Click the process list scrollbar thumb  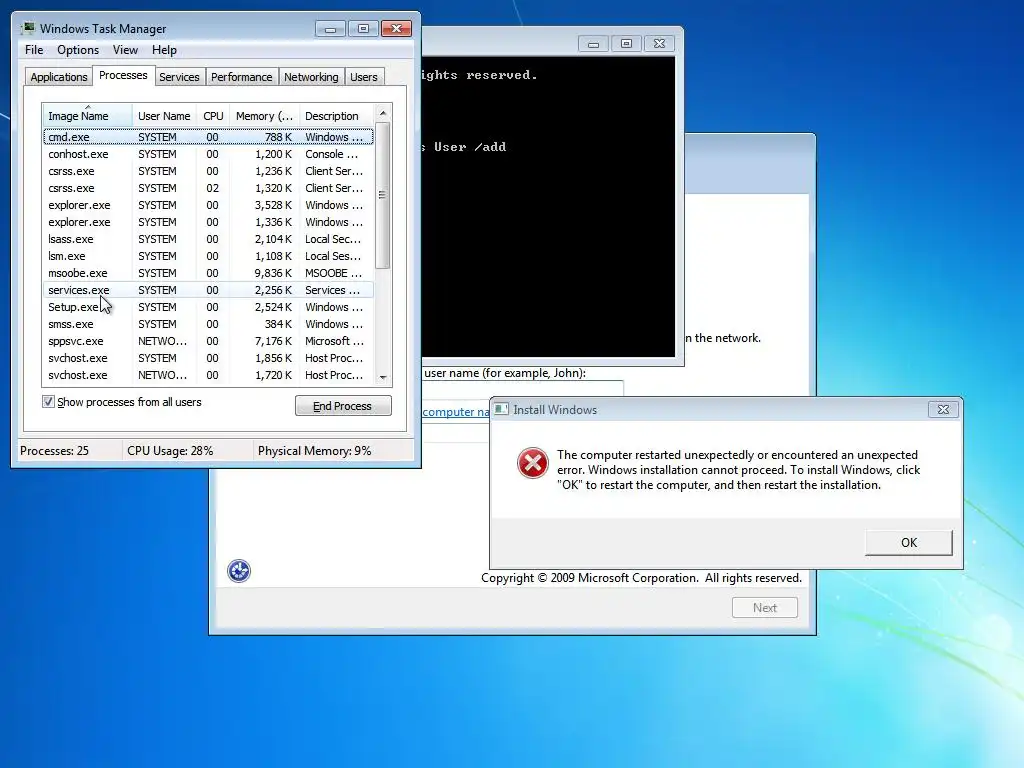click(x=383, y=195)
